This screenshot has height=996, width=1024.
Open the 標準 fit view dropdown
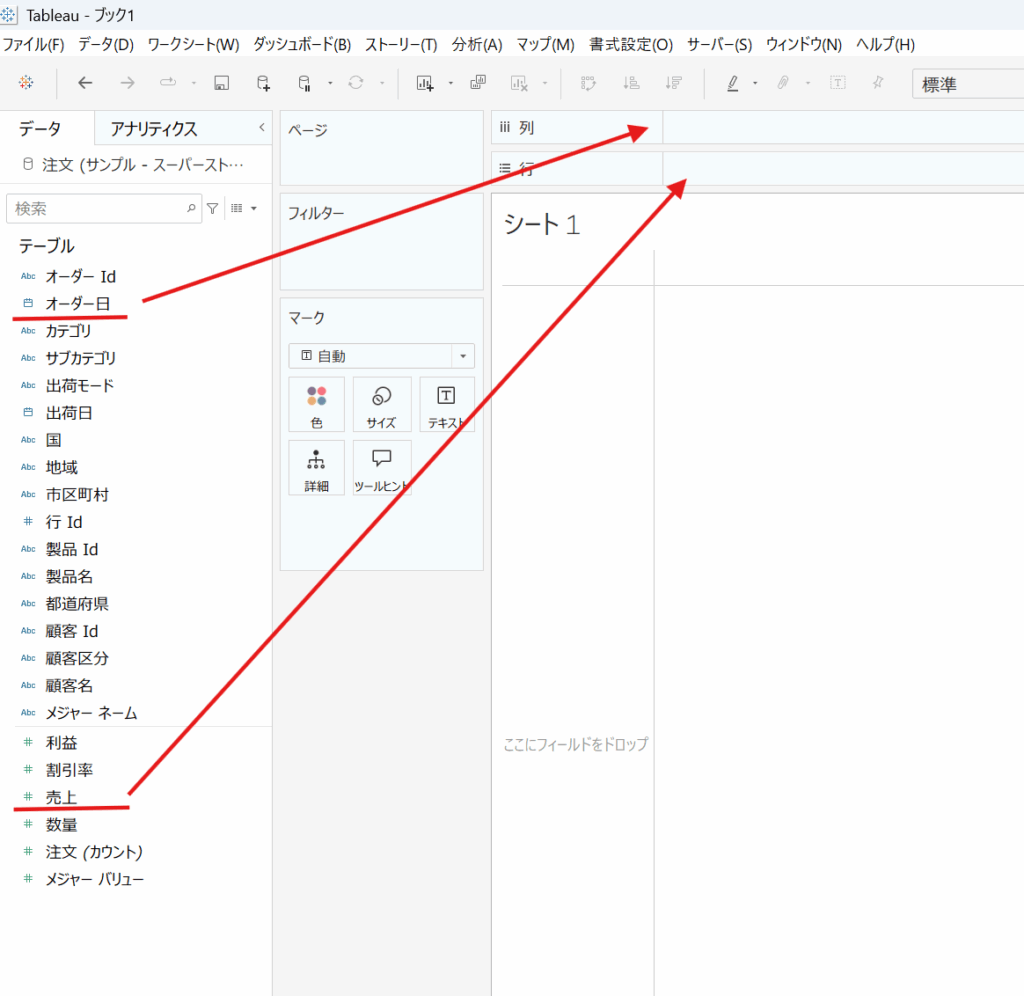(x=966, y=85)
